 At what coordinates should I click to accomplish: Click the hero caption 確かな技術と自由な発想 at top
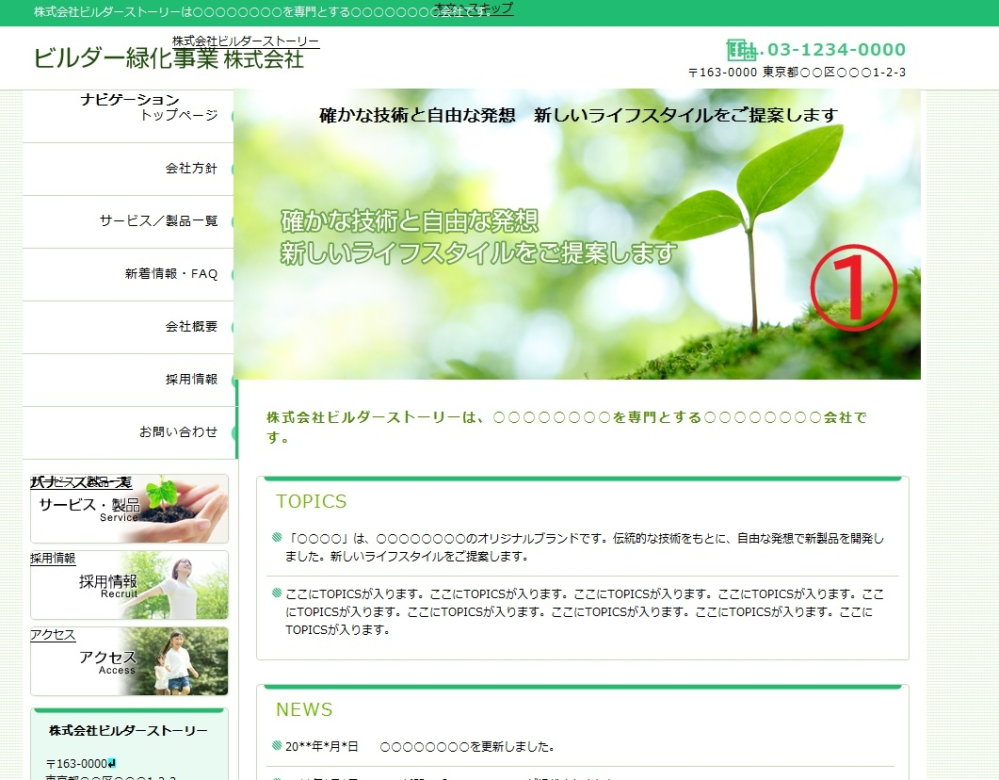pyautogui.click(x=578, y=115)
